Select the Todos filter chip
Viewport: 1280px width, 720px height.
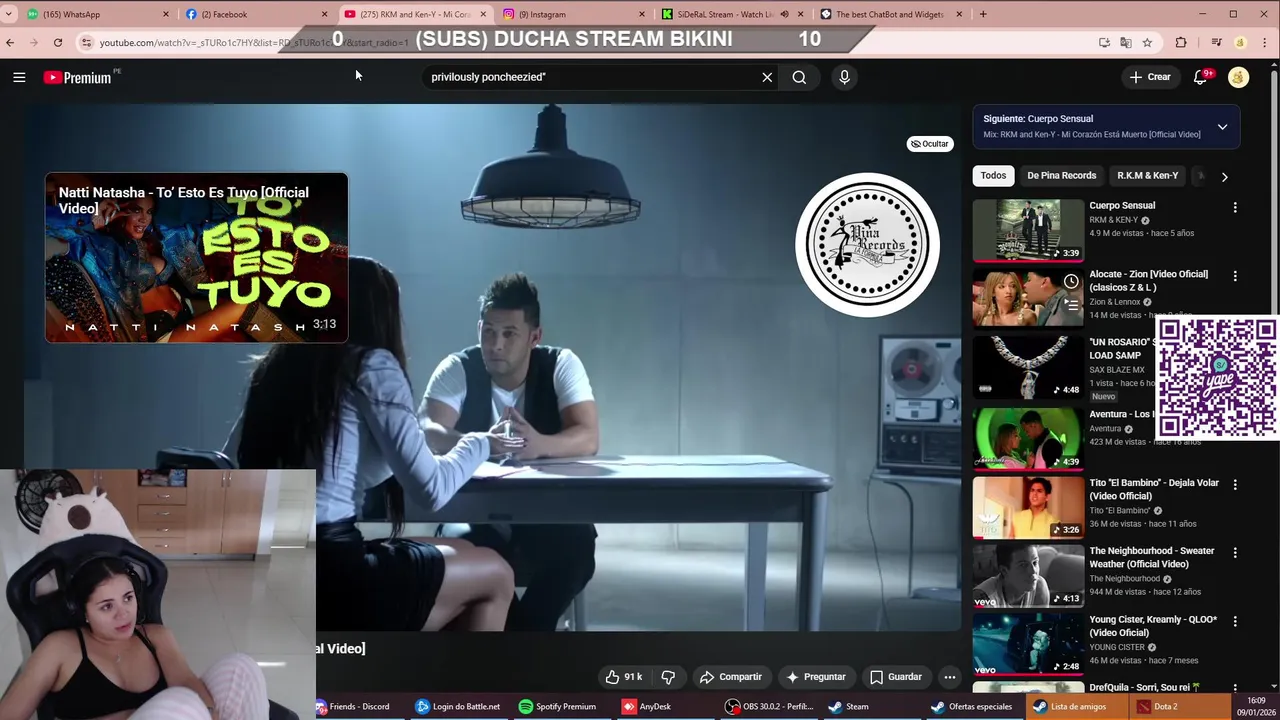click(993, 175)
